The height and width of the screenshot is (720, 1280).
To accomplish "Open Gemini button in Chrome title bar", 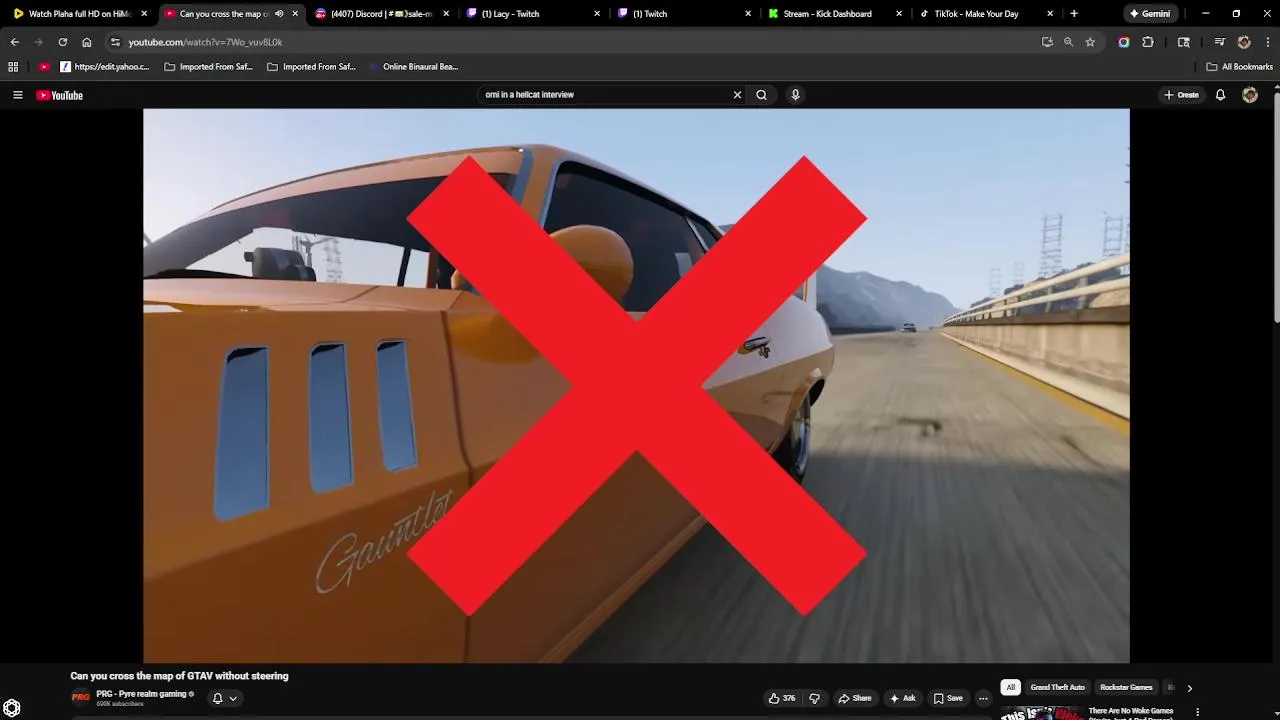I will pyautogui.click(x=1149, y=14).
